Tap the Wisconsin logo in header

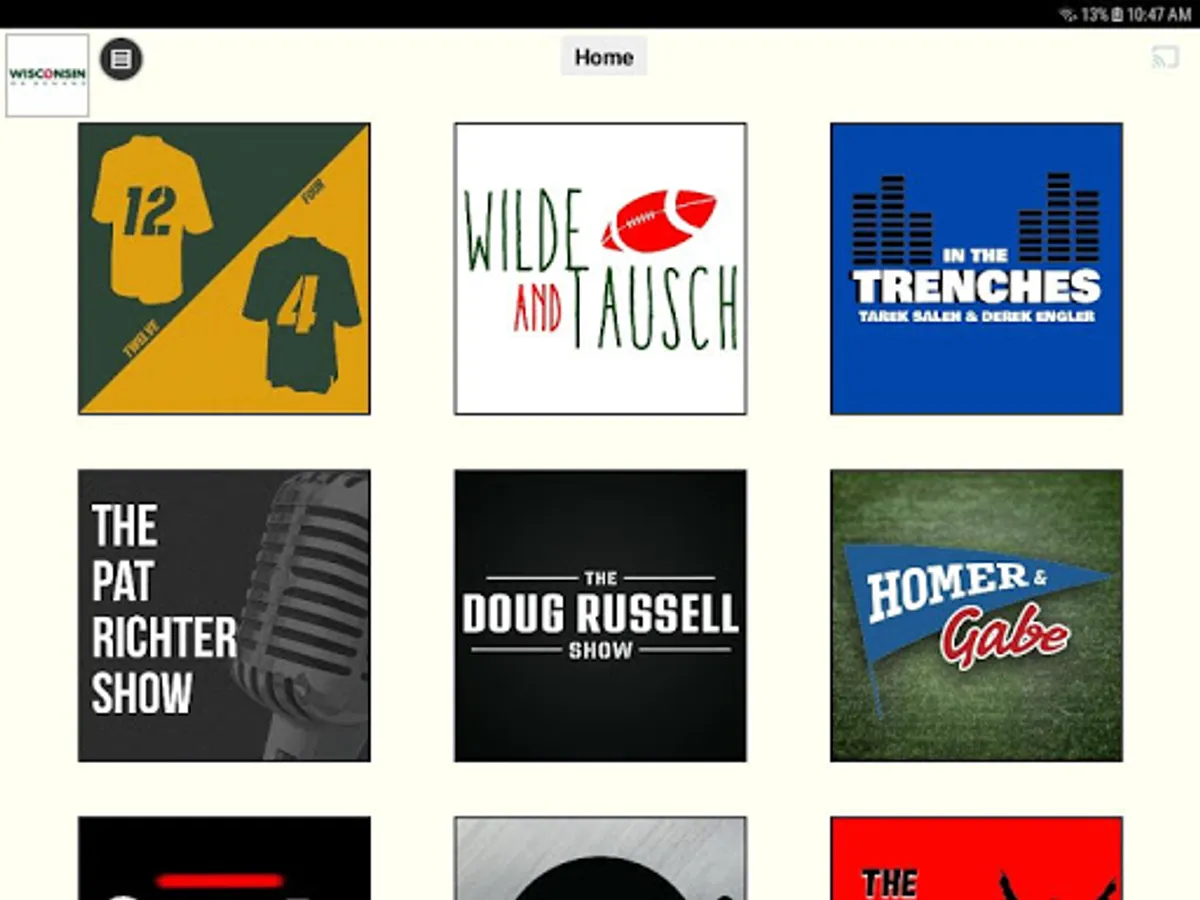point(47,76)
